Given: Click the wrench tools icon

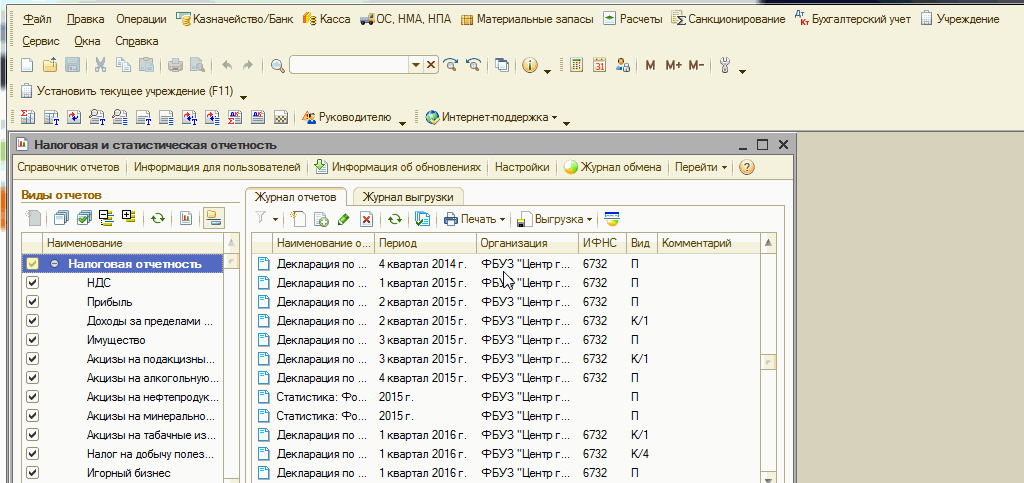Looking at the screenshot, I should pyautogui.click(x=724, y=65).
